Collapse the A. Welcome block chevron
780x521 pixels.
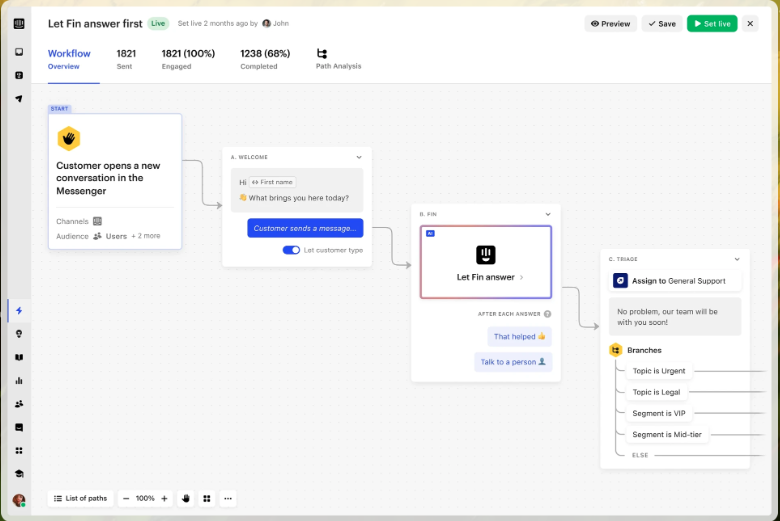coord(359,157)
